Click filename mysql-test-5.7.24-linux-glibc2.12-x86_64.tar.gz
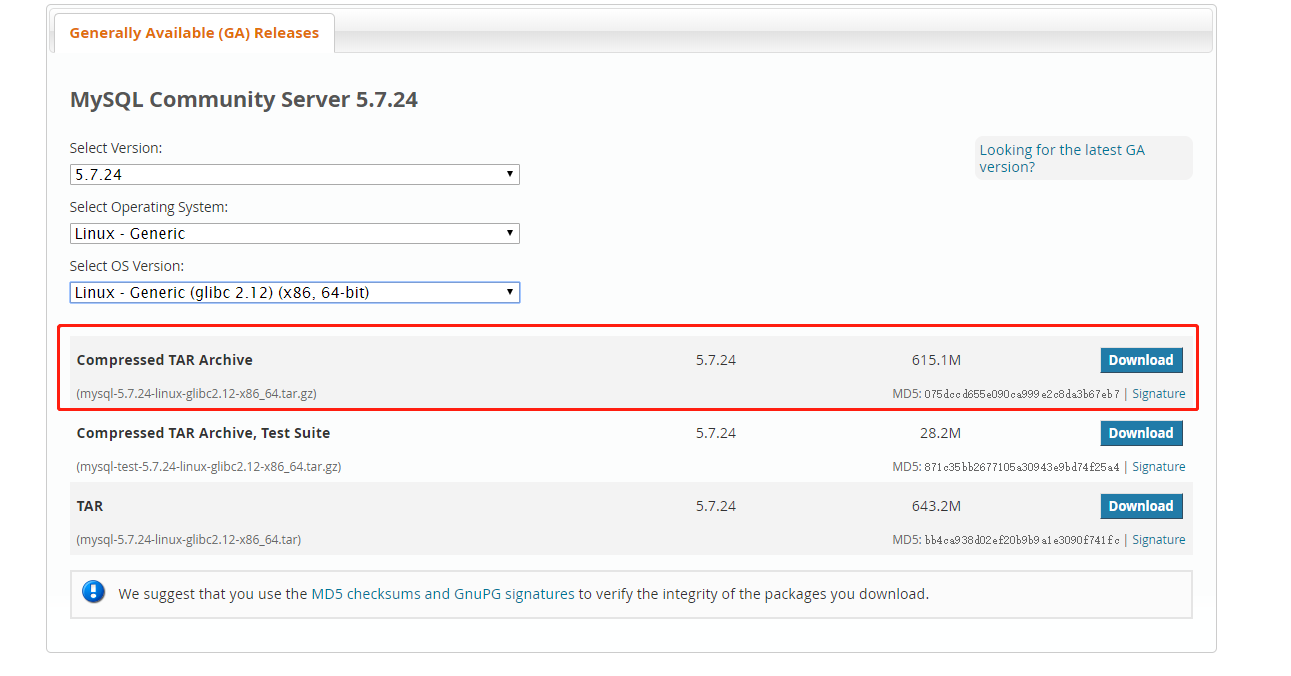The image size is (1291, 676). (x=209, y=467)
